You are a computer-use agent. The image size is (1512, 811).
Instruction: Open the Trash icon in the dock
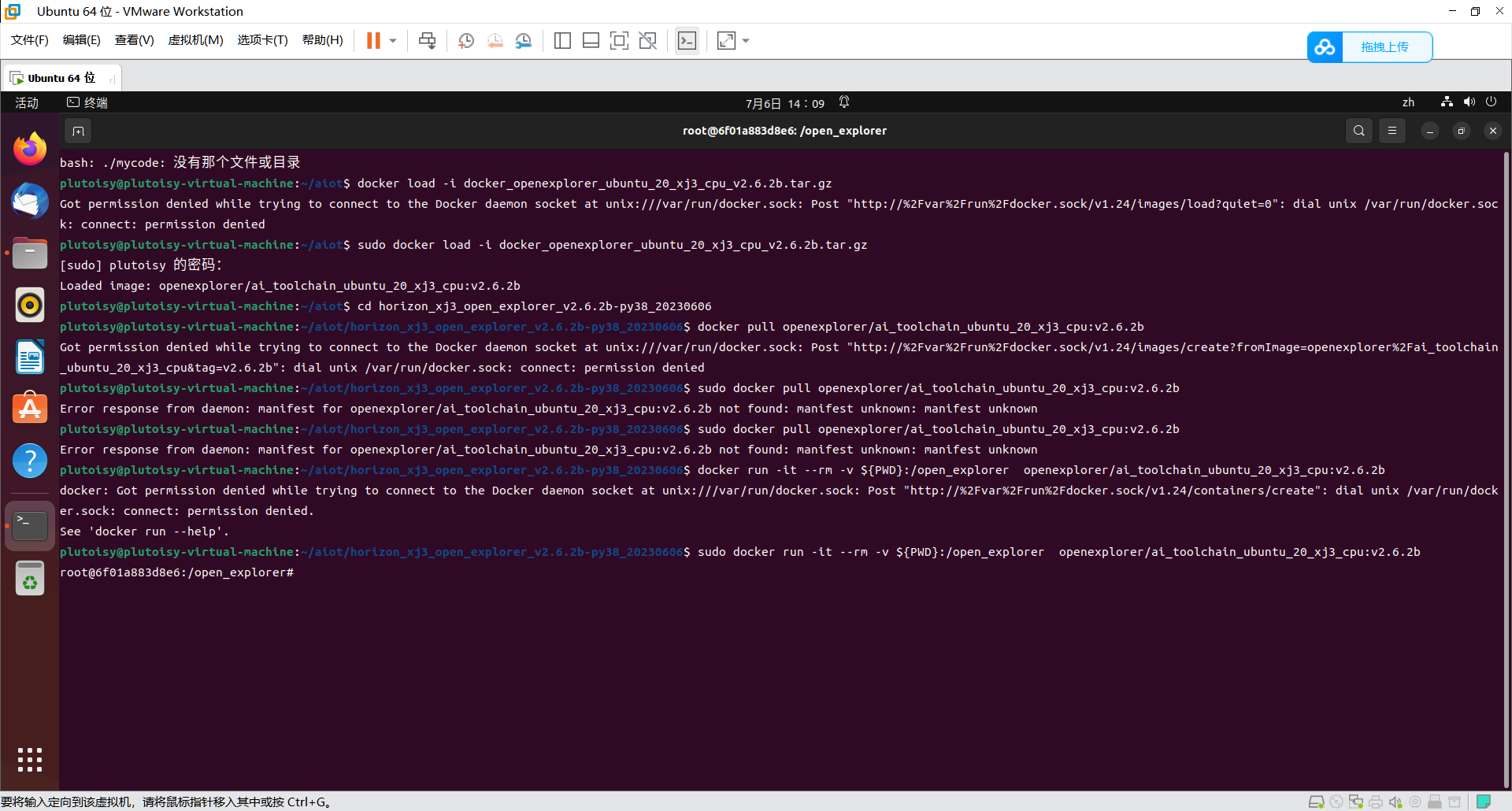tap(30, 579)
